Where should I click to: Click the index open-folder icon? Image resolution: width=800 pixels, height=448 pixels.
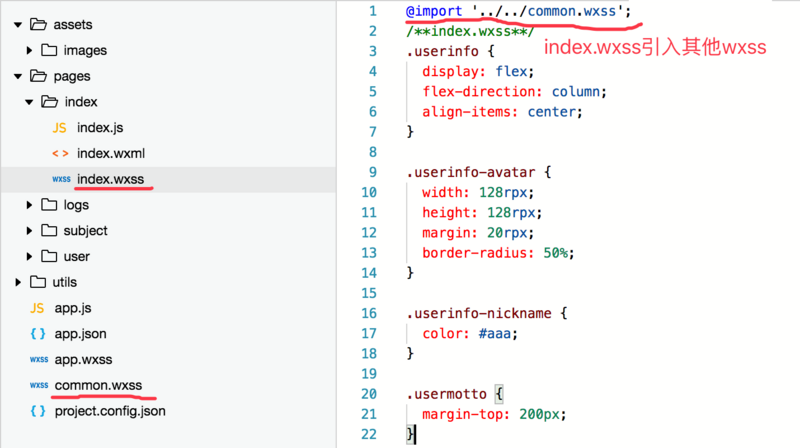click(x=49, y=102)
